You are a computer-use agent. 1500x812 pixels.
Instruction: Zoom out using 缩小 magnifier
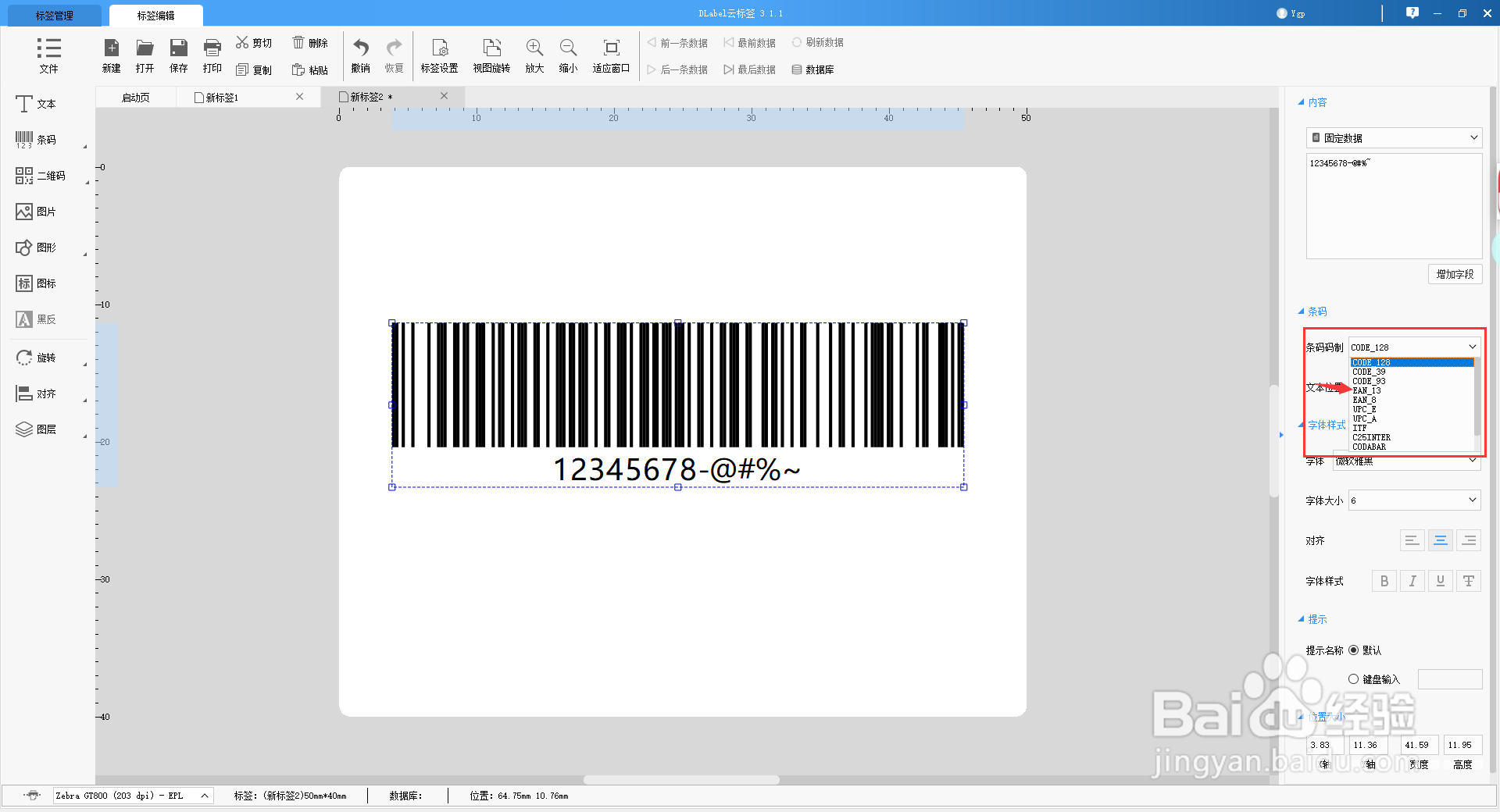click(x=568, y=55)
